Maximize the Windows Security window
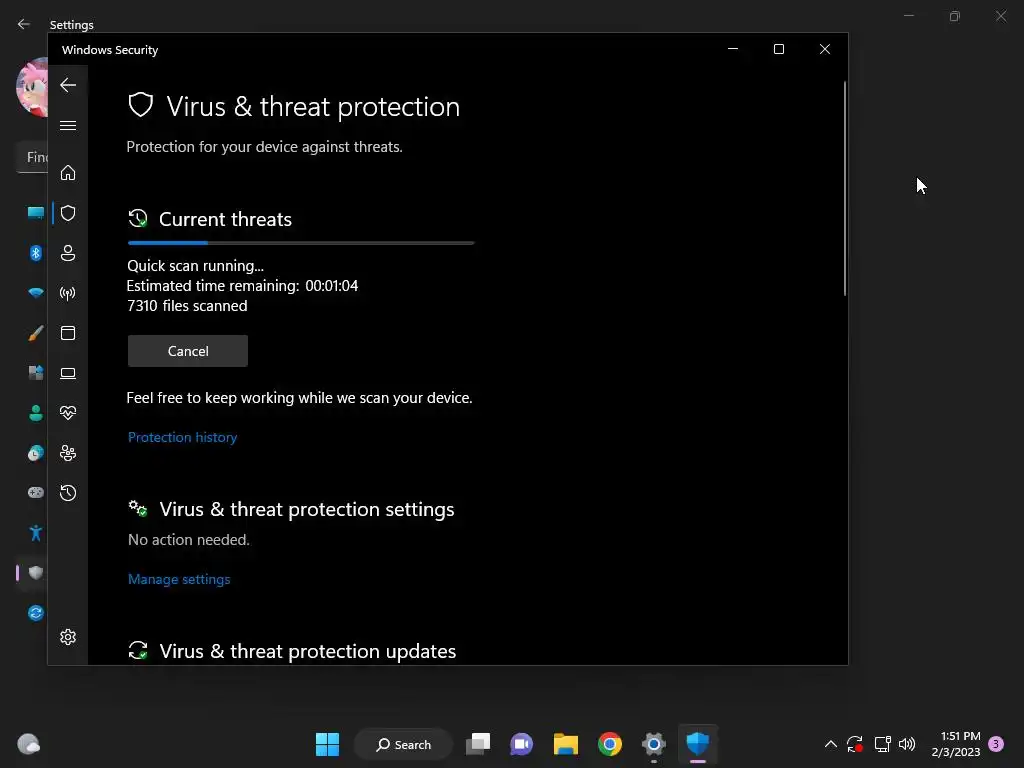 tap(778, 49)
